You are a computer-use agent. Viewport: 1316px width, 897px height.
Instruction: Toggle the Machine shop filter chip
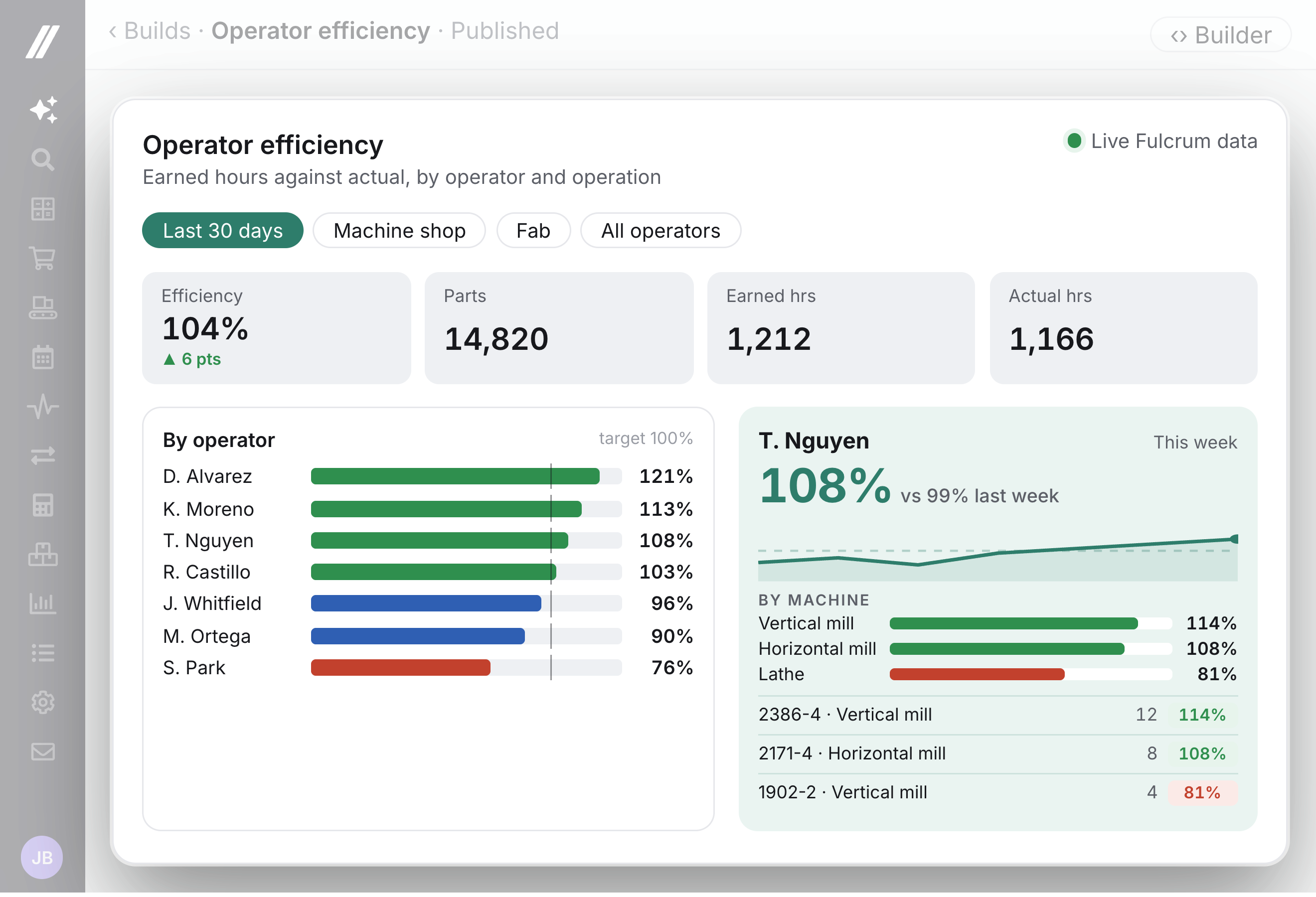(x=399, y=231)
